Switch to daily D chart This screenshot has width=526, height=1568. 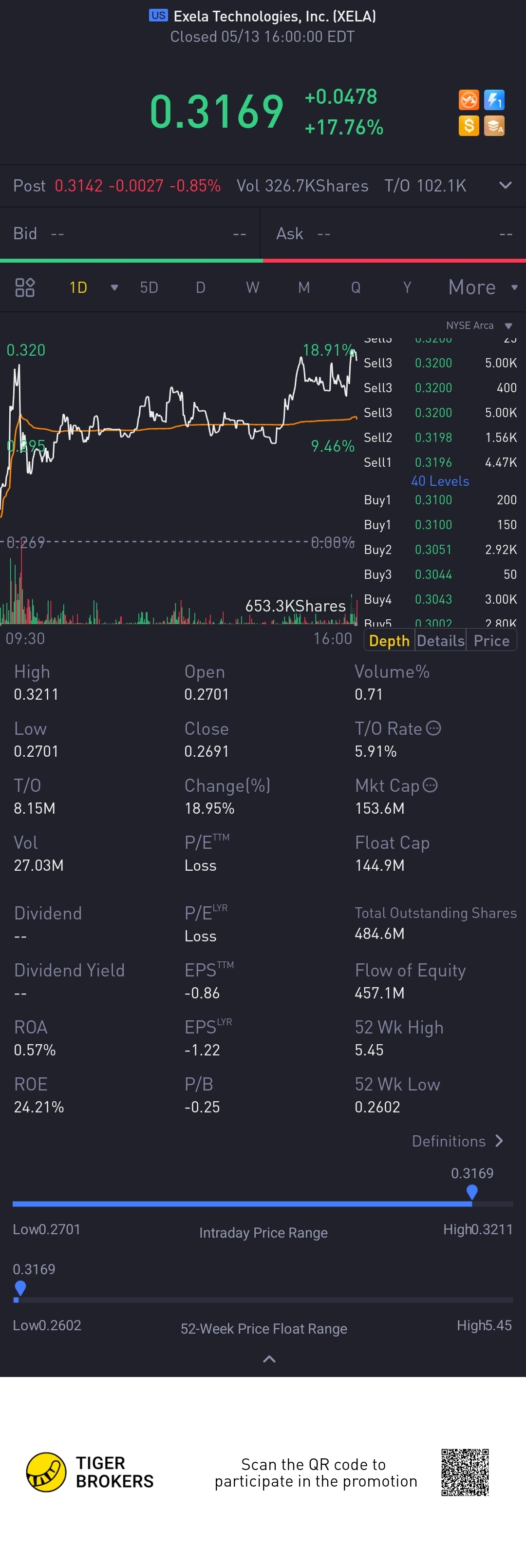(x=201, y=287)
